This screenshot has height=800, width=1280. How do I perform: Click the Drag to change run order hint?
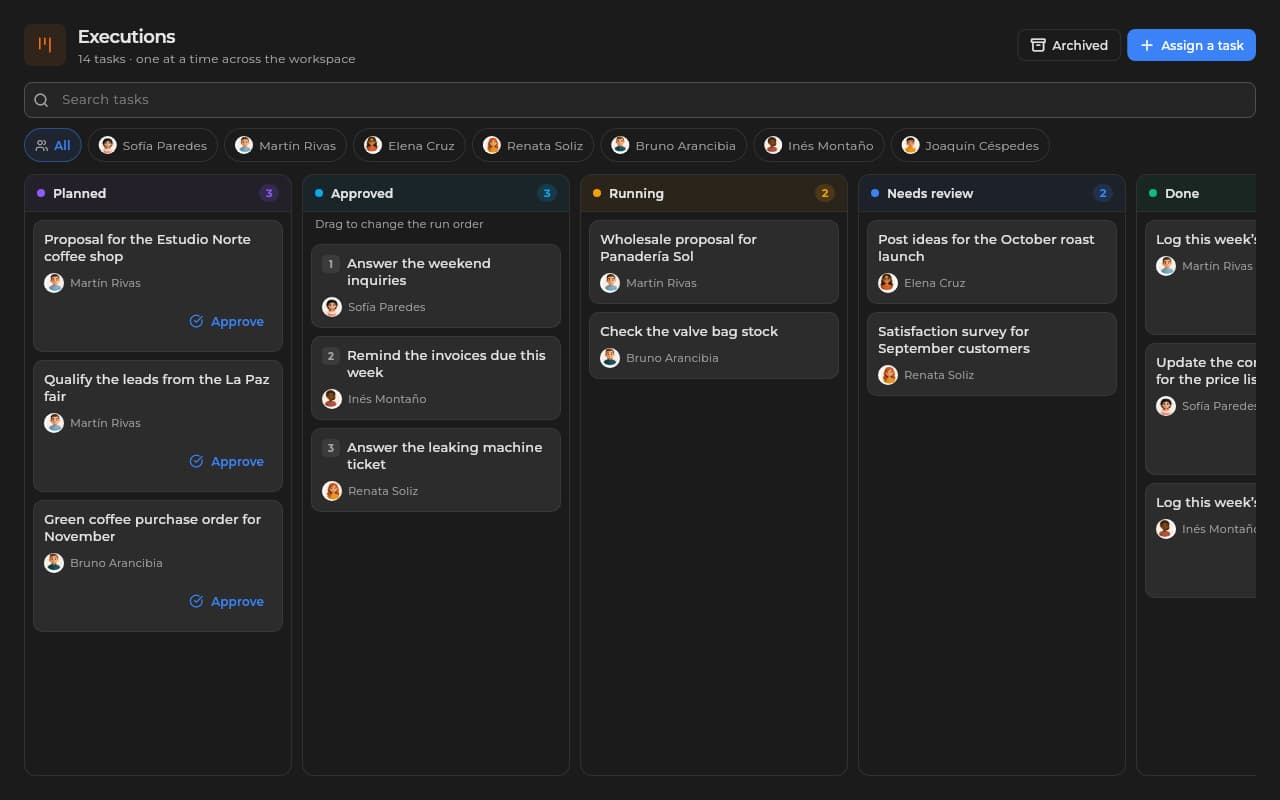point(399,225)
